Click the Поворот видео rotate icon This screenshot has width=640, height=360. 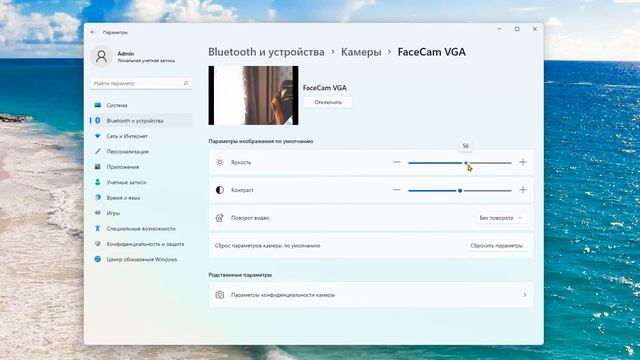point(220,218)
